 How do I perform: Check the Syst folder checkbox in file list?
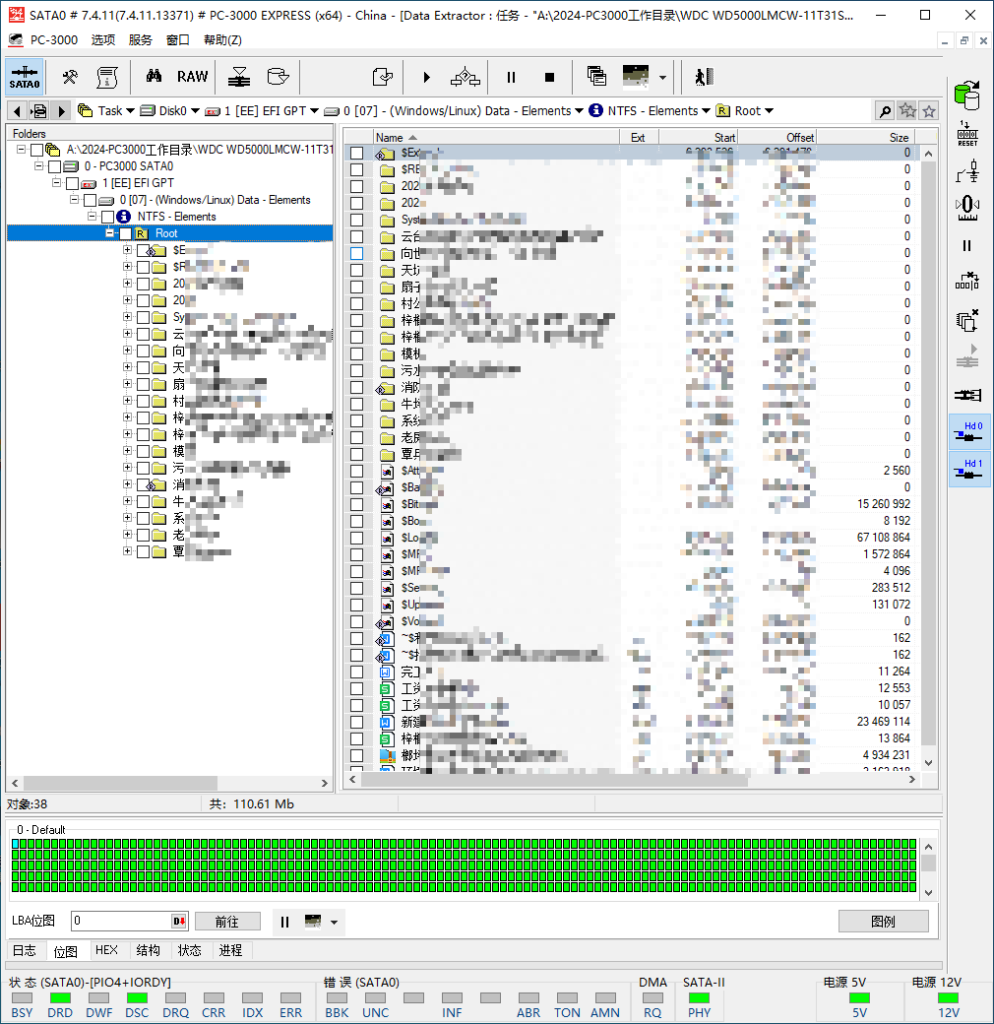point(357,220)
